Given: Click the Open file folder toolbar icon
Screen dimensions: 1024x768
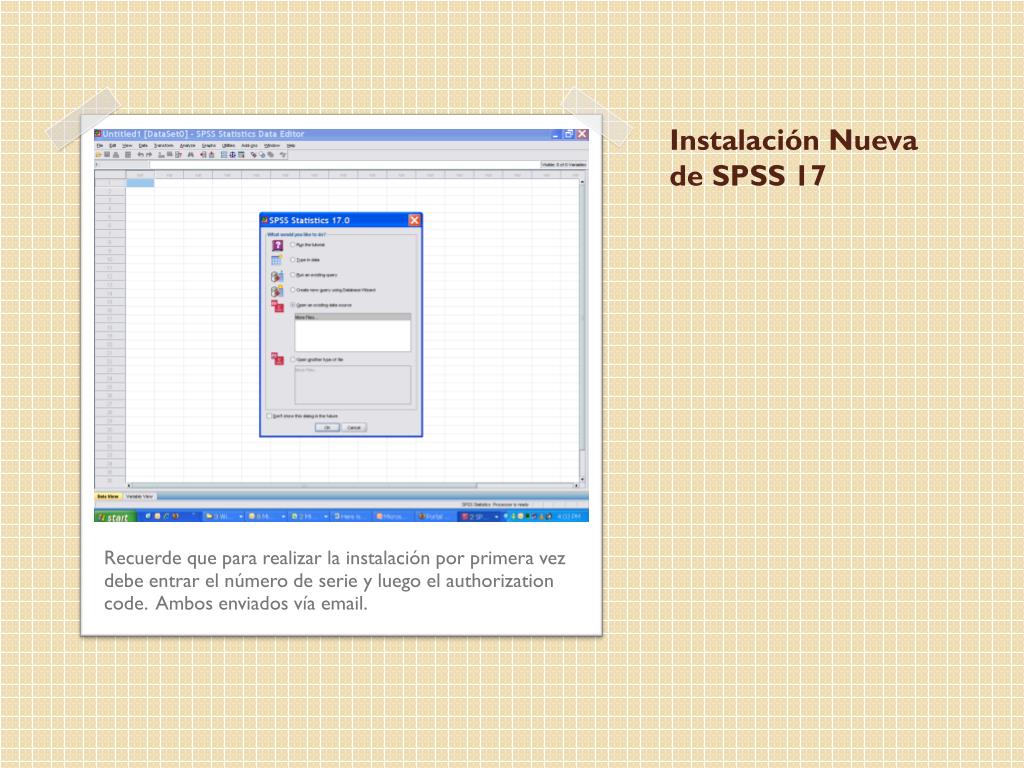Looking at the screenshot, I should 100,155.
